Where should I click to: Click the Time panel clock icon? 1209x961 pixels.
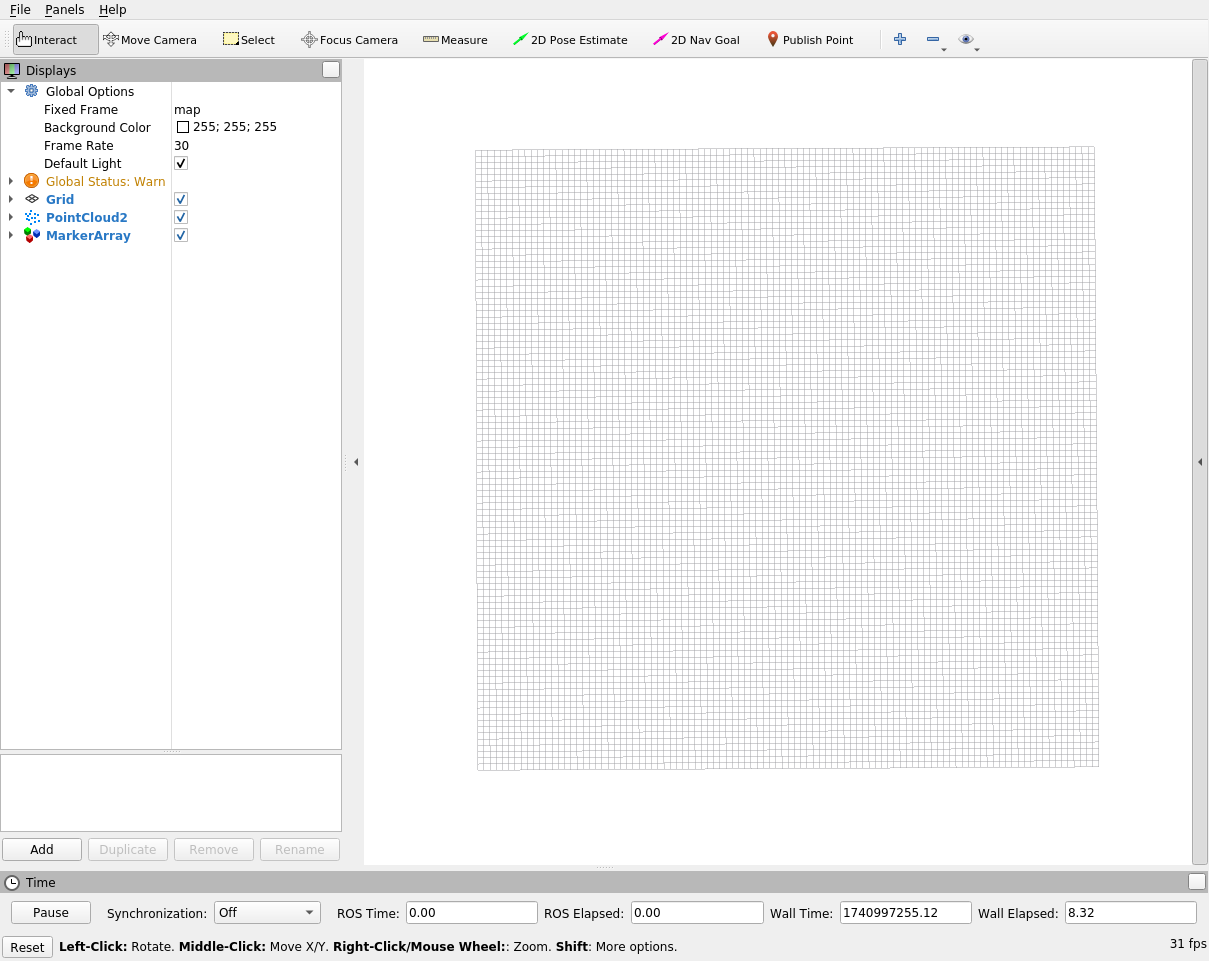12,883
